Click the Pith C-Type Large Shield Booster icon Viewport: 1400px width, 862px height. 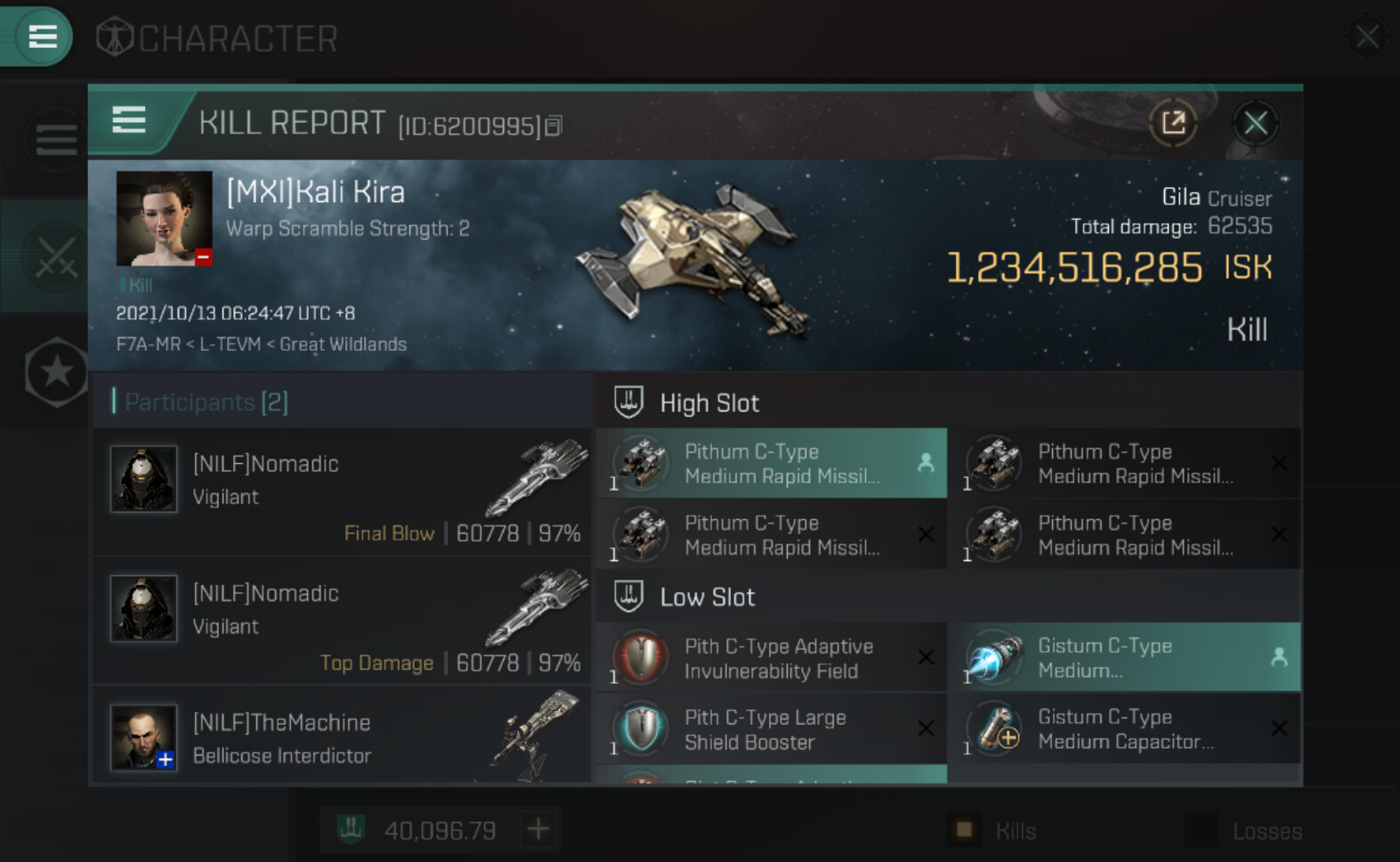[641, 729]
